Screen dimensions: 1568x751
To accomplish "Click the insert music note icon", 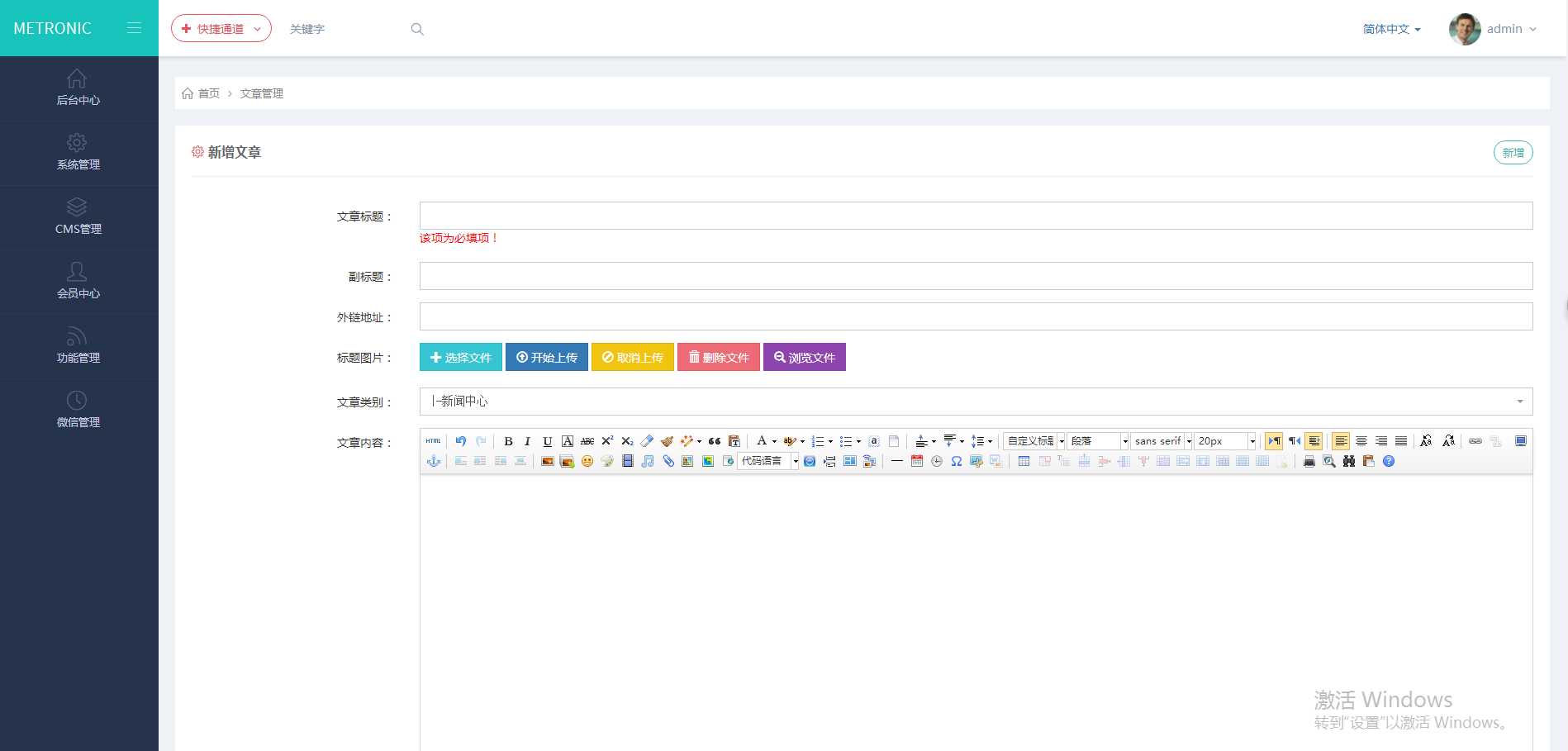I will (647, 461).
